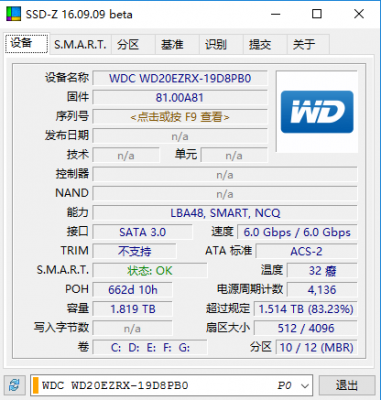Minimize the SSD-Z window
Image resolution: width=381 pixels, height=400 pixels.
tap(275, 14)
